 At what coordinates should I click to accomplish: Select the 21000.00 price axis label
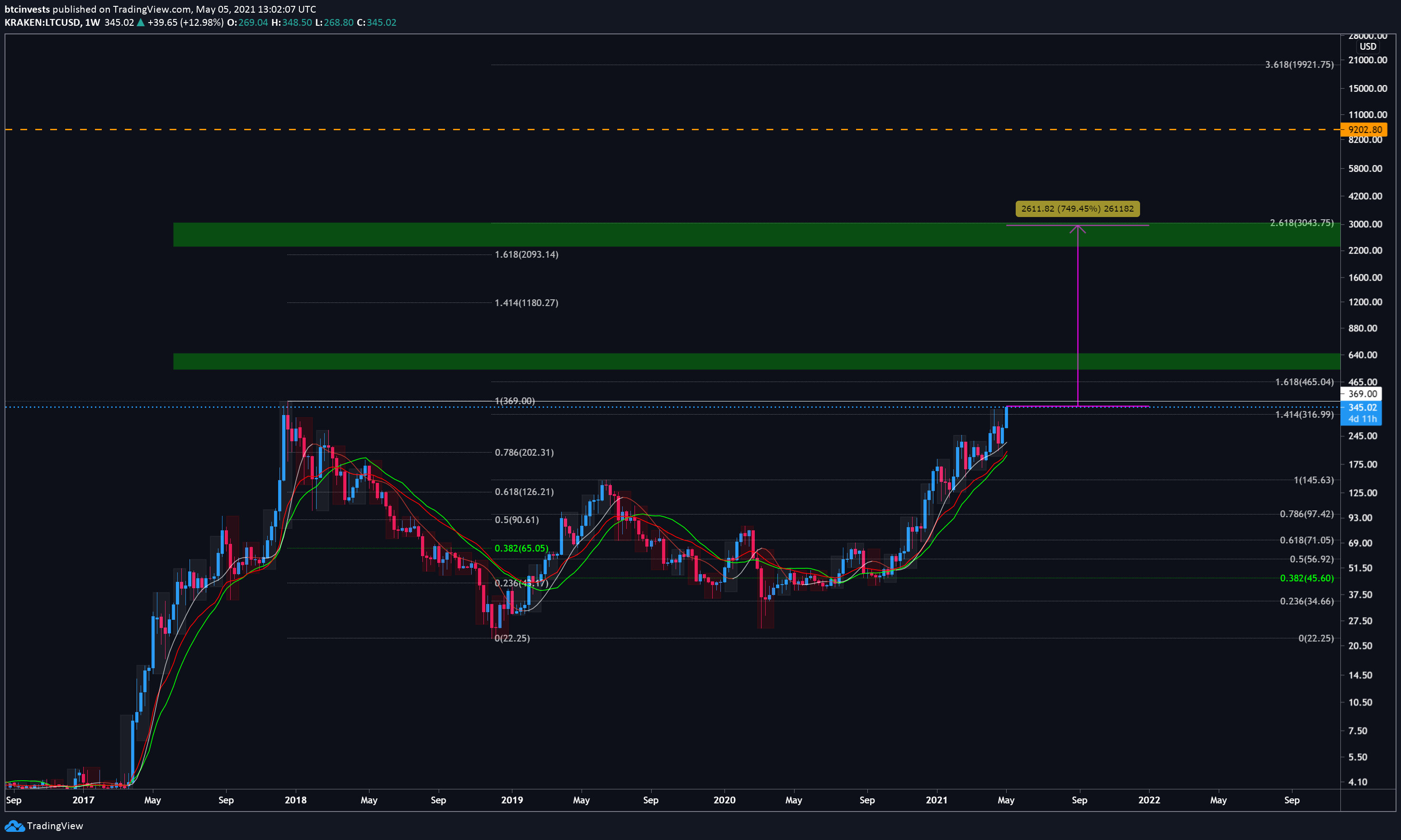pos(1368,60)
